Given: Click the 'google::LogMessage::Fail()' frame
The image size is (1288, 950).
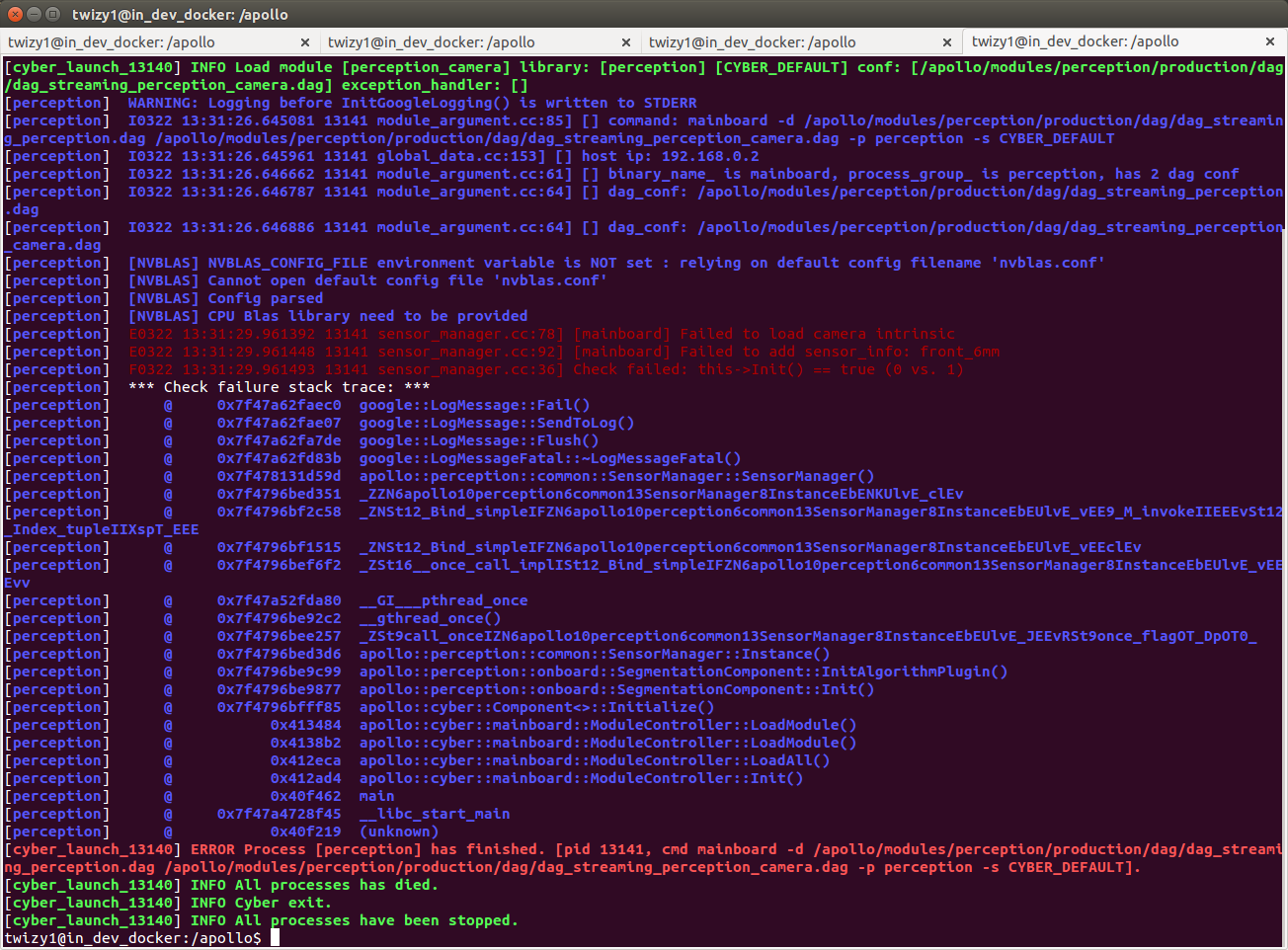Looking at the screenshot, I should click(475, 405).
